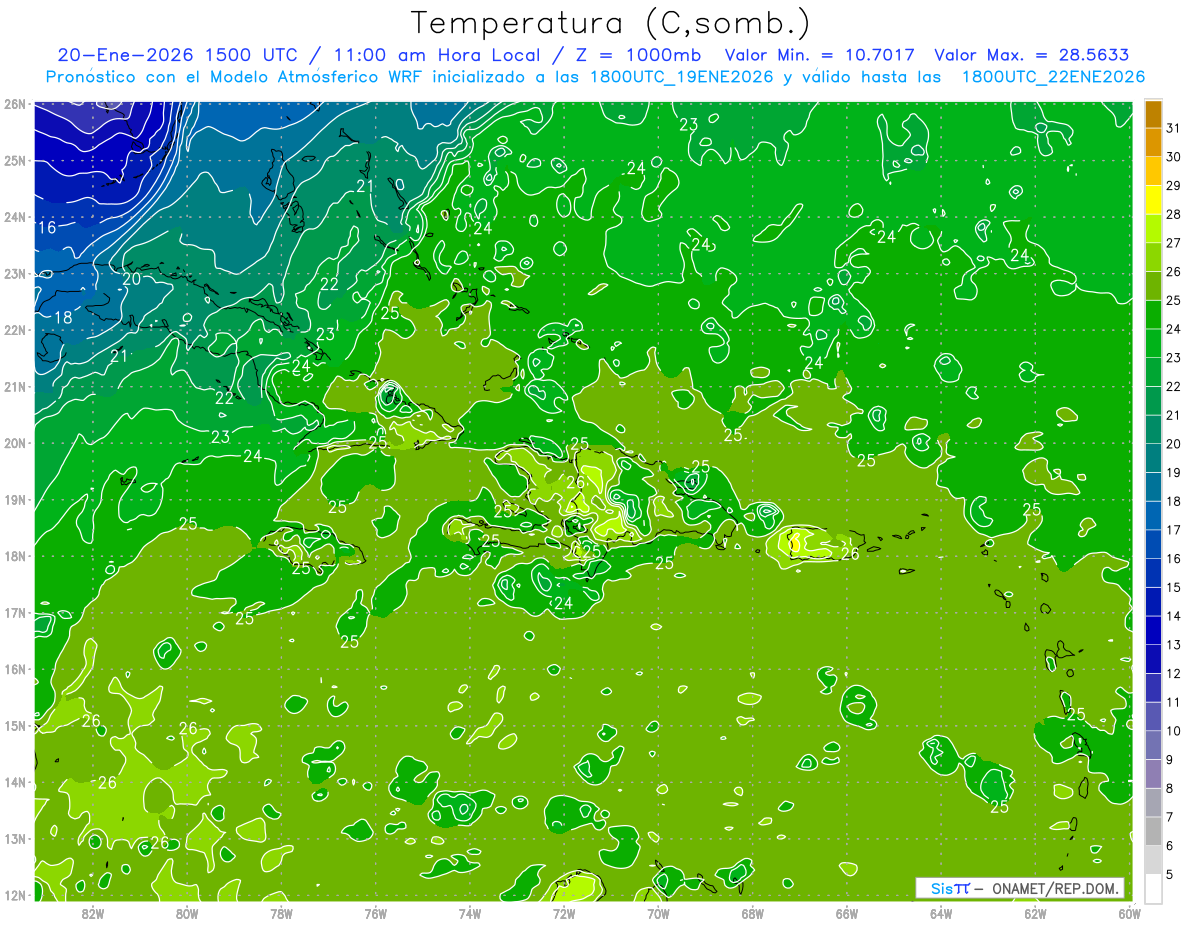Click the latitude axis label 20N

pyautogui.click(x=14, y=443)
